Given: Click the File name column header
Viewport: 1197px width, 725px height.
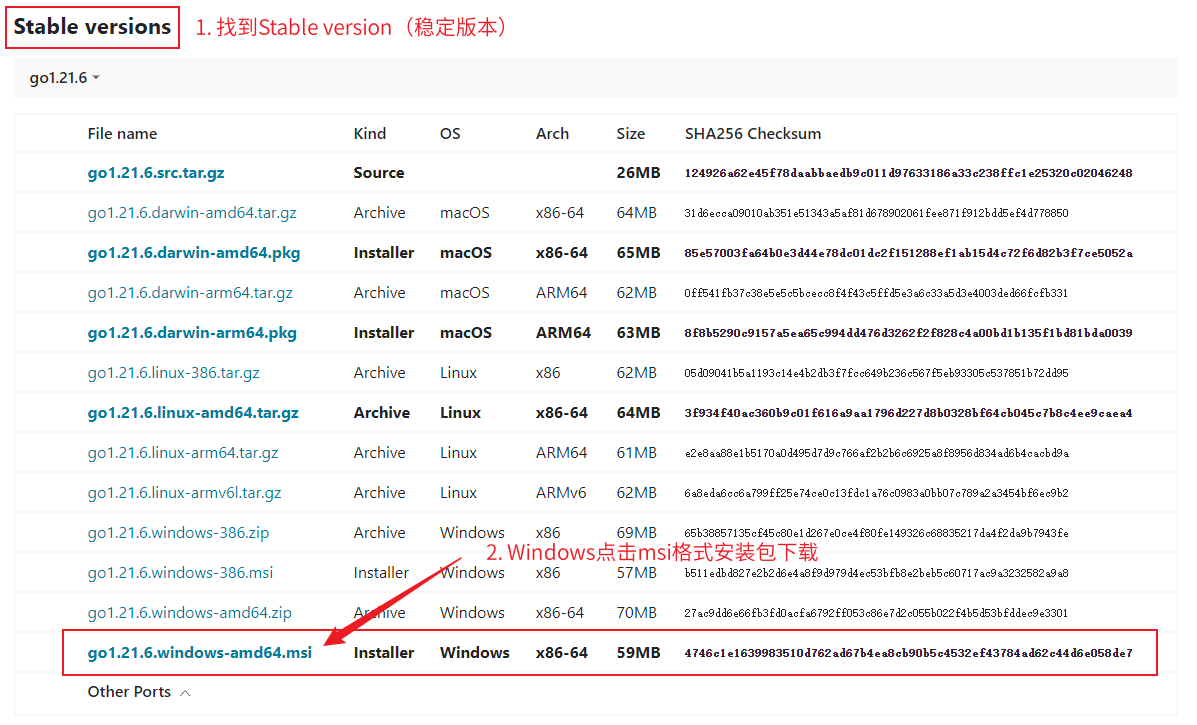Looking at the screenshot, I should coord(122,134).
